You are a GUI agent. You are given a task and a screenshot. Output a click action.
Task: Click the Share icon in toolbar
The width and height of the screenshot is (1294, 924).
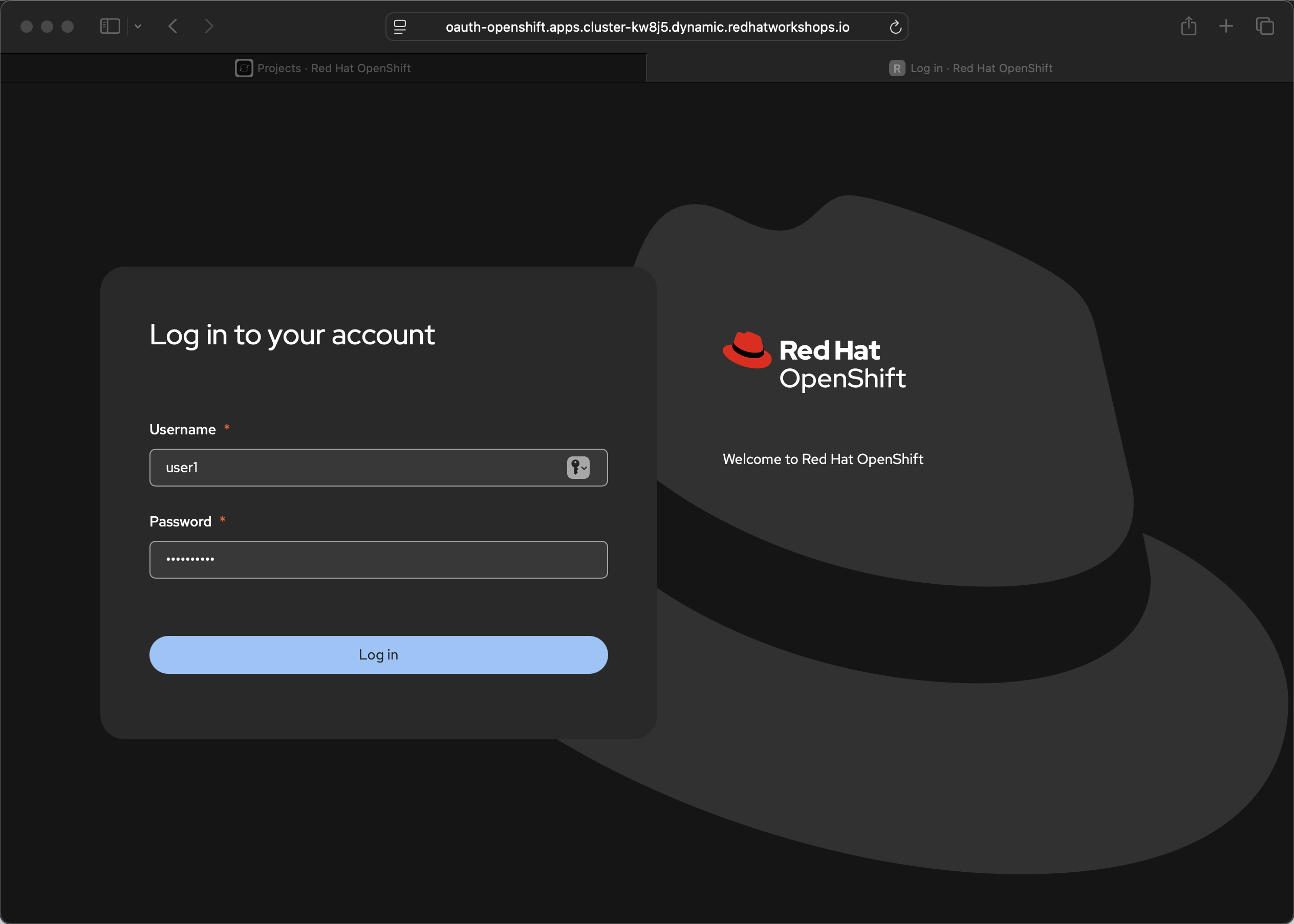coord(1188,26)
